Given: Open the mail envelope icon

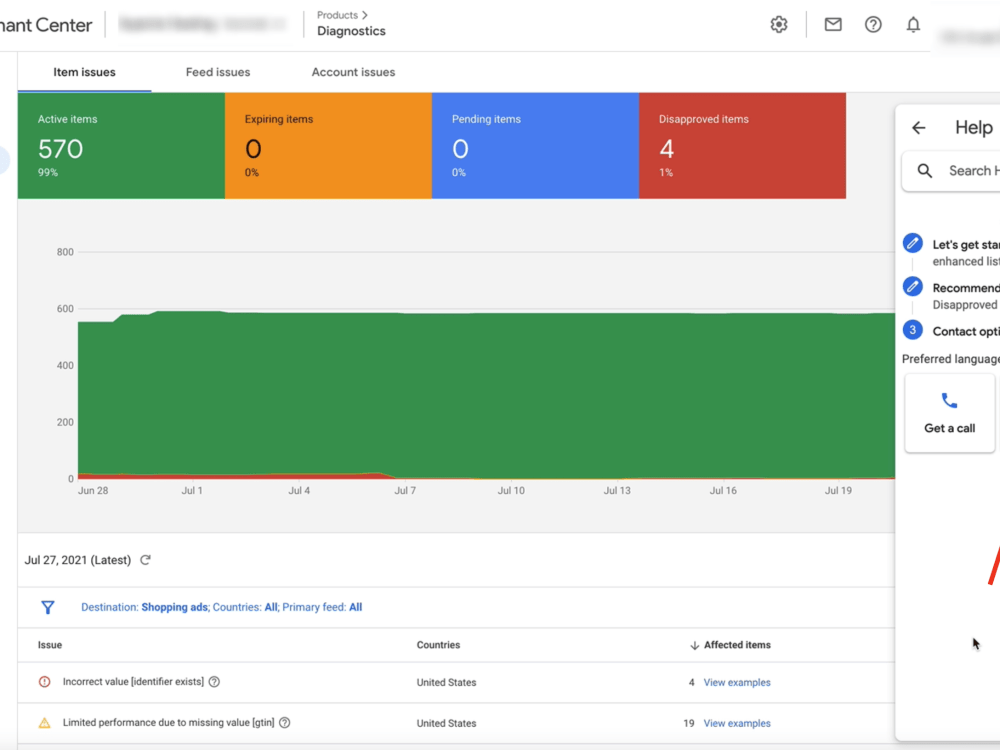Looking at the screenshot, I should [x=833, y=25].
